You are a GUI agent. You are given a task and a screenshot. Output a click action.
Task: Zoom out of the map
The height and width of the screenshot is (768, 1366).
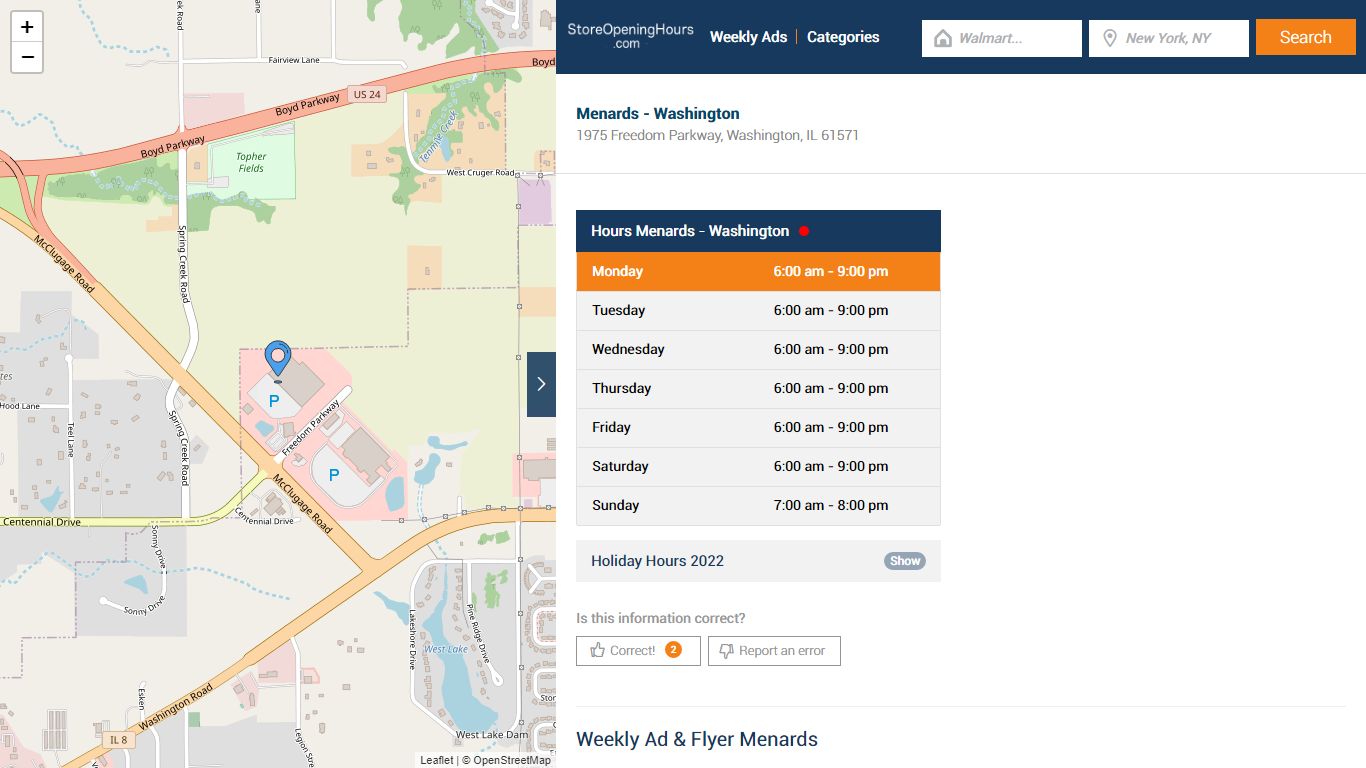[27, 57]
